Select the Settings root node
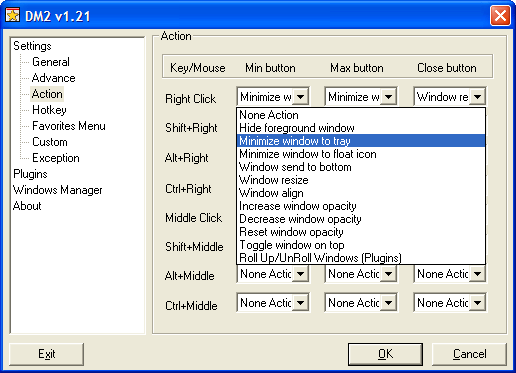516x373 pixels. (x=32, y=46)
